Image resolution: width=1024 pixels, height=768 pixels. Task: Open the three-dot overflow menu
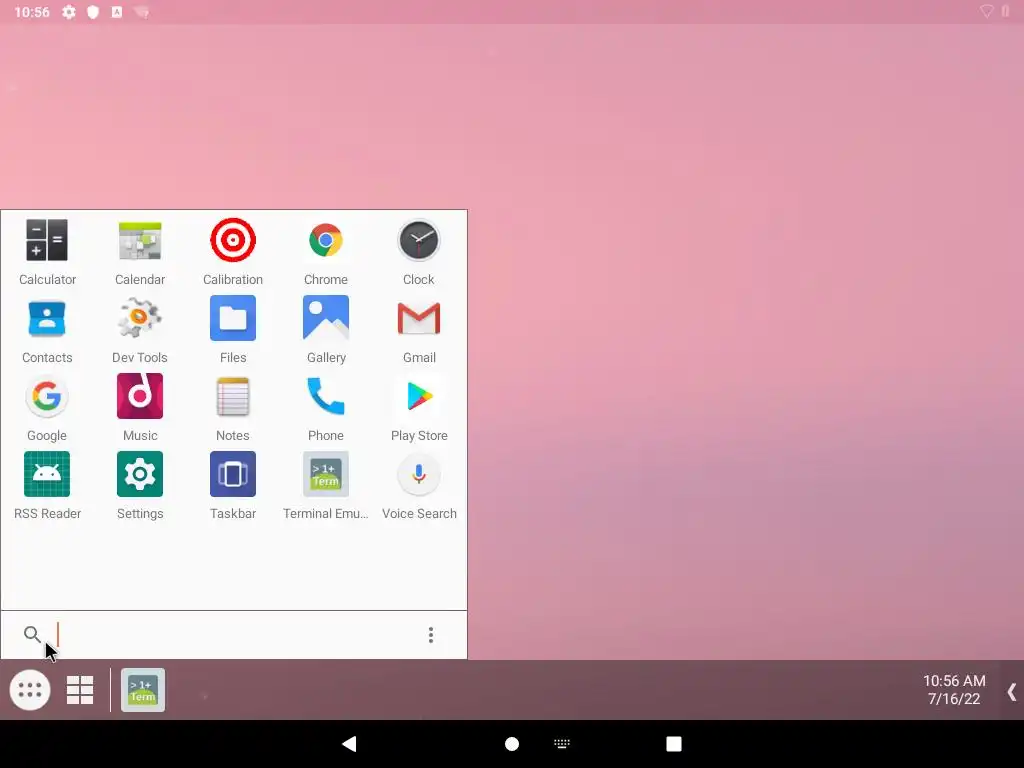(430, 635)
